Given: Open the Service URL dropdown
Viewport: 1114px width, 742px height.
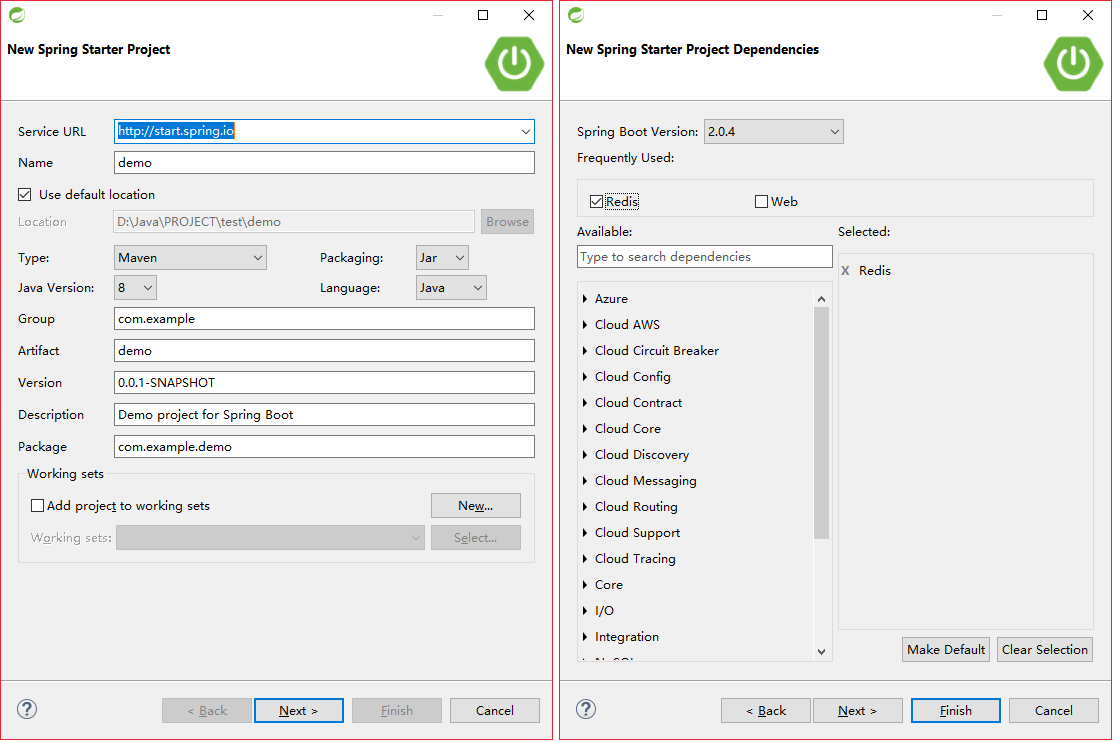Looking at the screenshot, I should 526,131.
